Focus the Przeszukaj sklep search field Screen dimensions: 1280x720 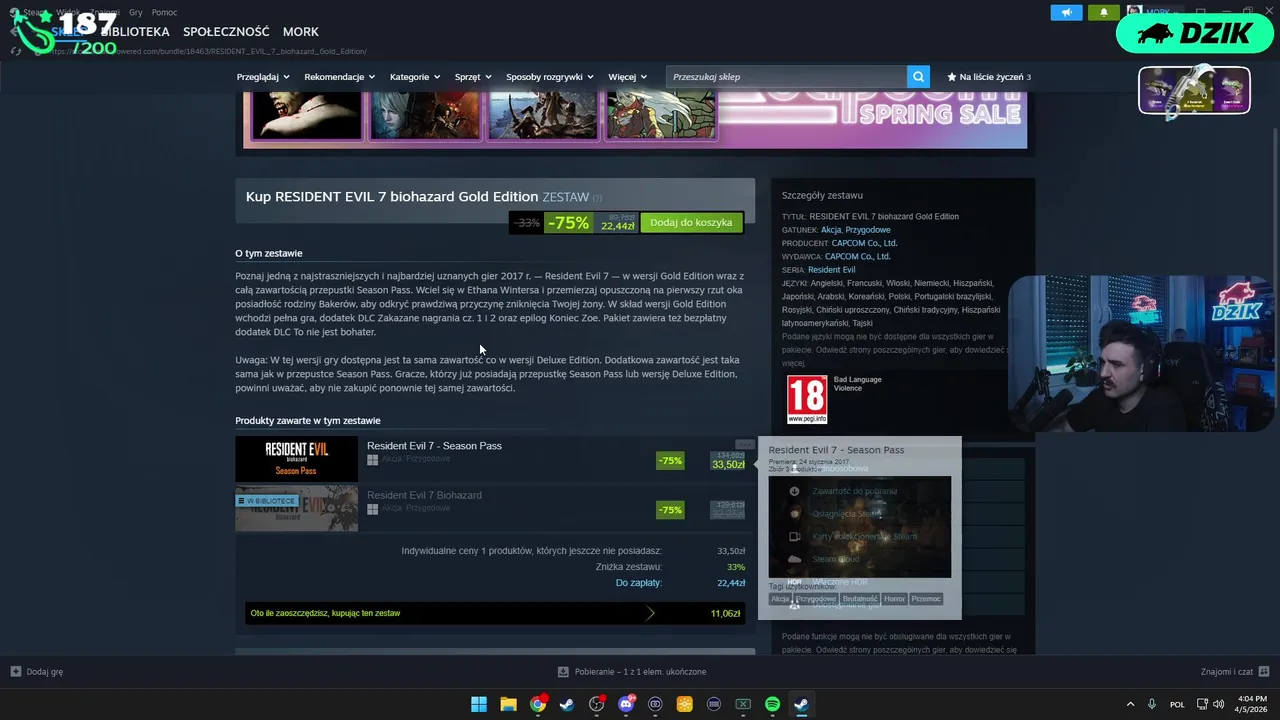point(786,77)
